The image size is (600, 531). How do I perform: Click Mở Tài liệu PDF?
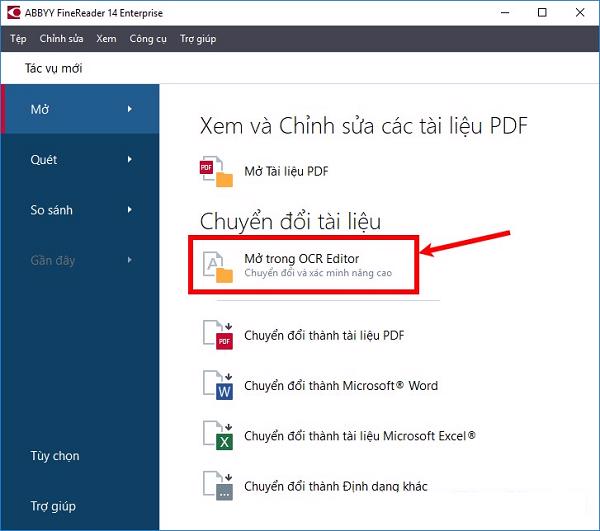coord(286,171)
